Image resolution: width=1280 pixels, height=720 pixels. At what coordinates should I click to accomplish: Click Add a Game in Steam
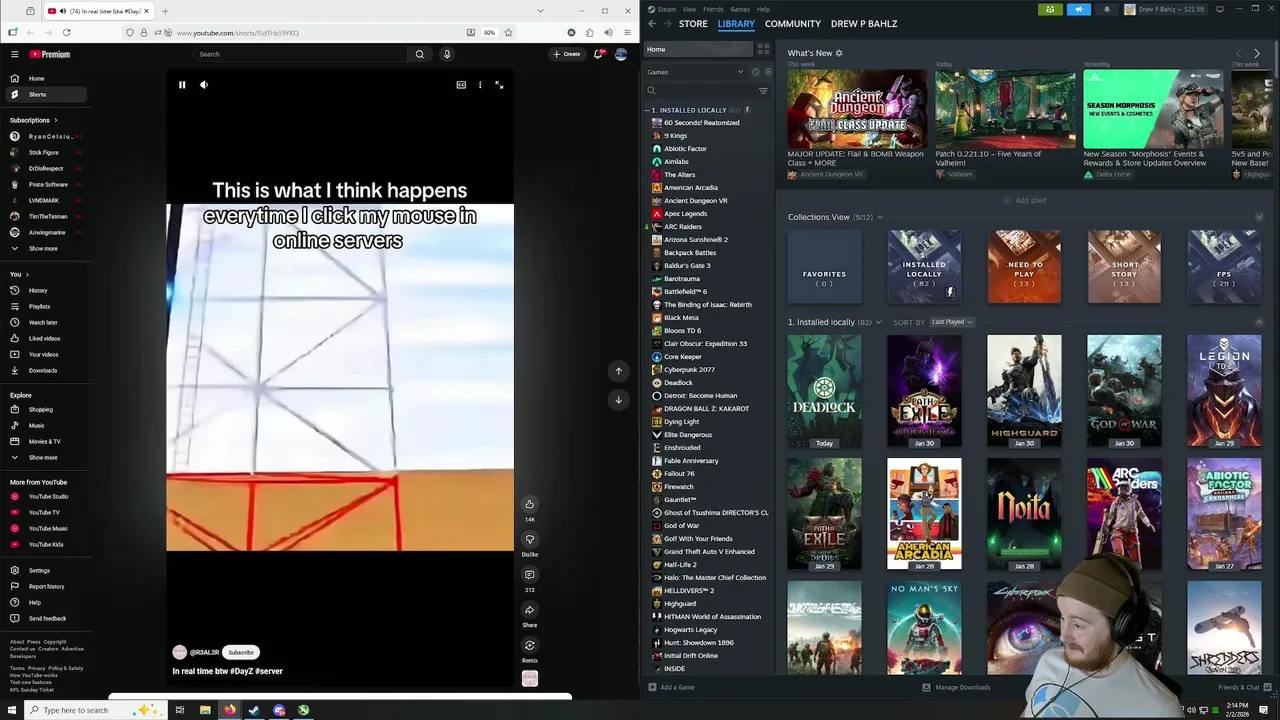(672, 687)
